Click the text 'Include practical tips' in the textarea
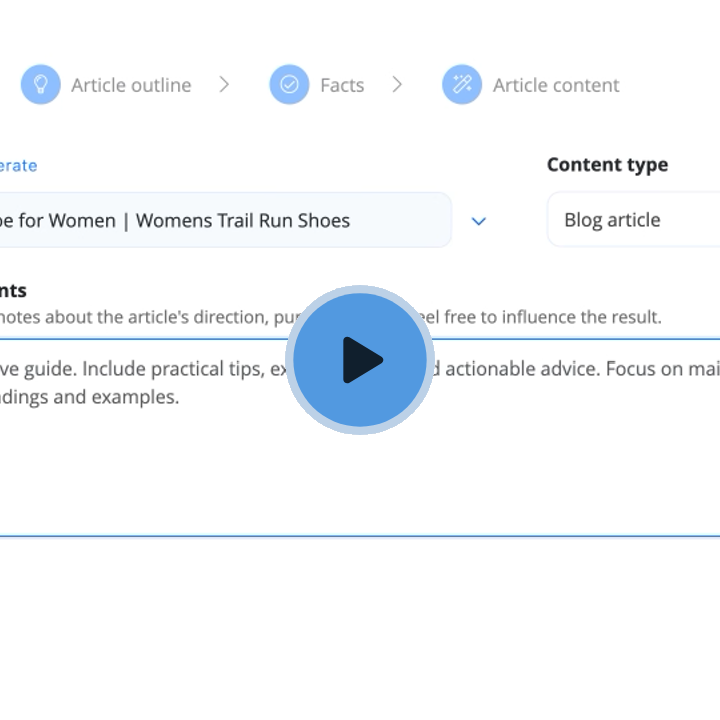This screenshot has height=720, width=720. pos(172,369)
